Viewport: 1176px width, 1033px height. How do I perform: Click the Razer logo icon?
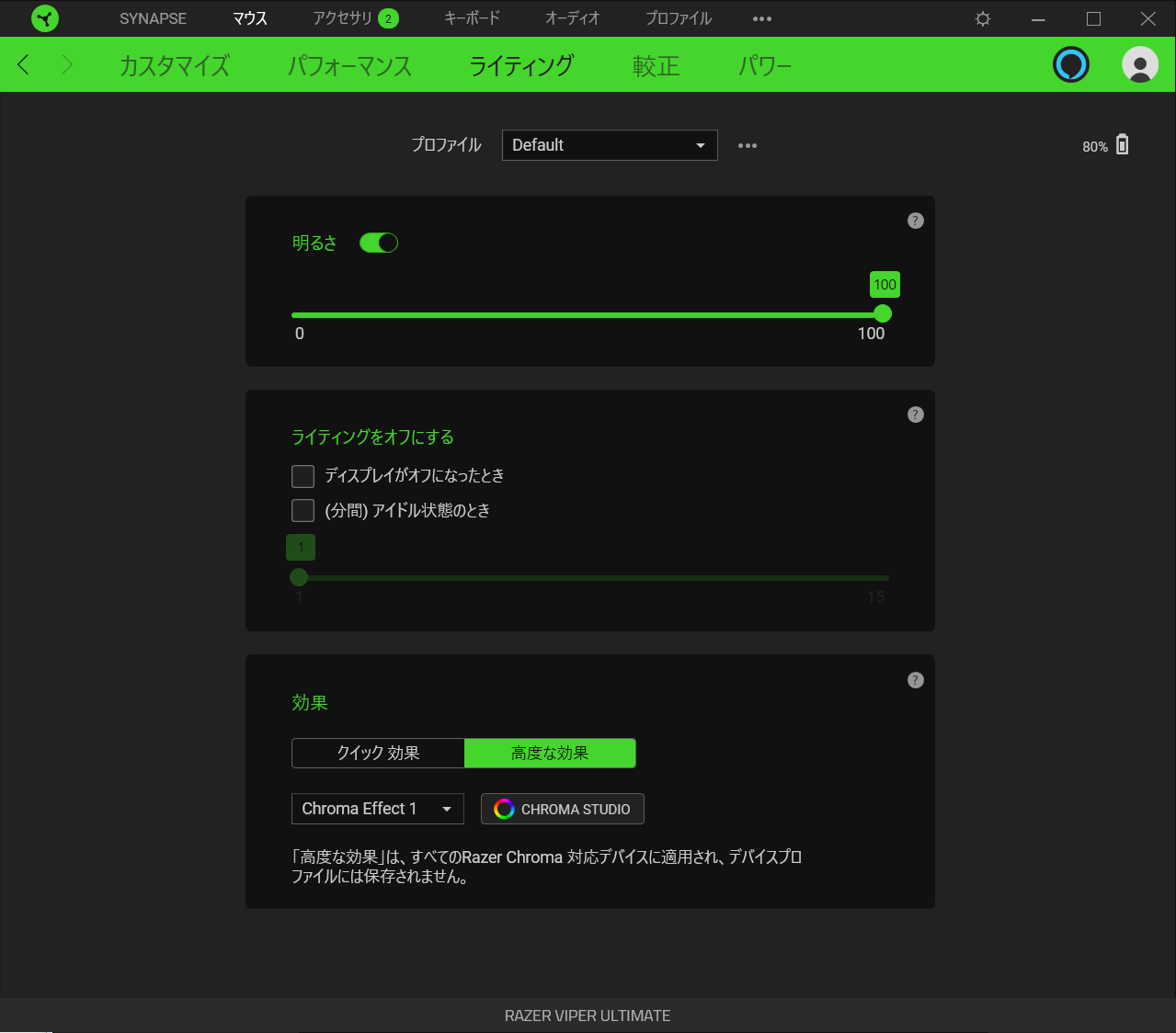coord(44,18)
